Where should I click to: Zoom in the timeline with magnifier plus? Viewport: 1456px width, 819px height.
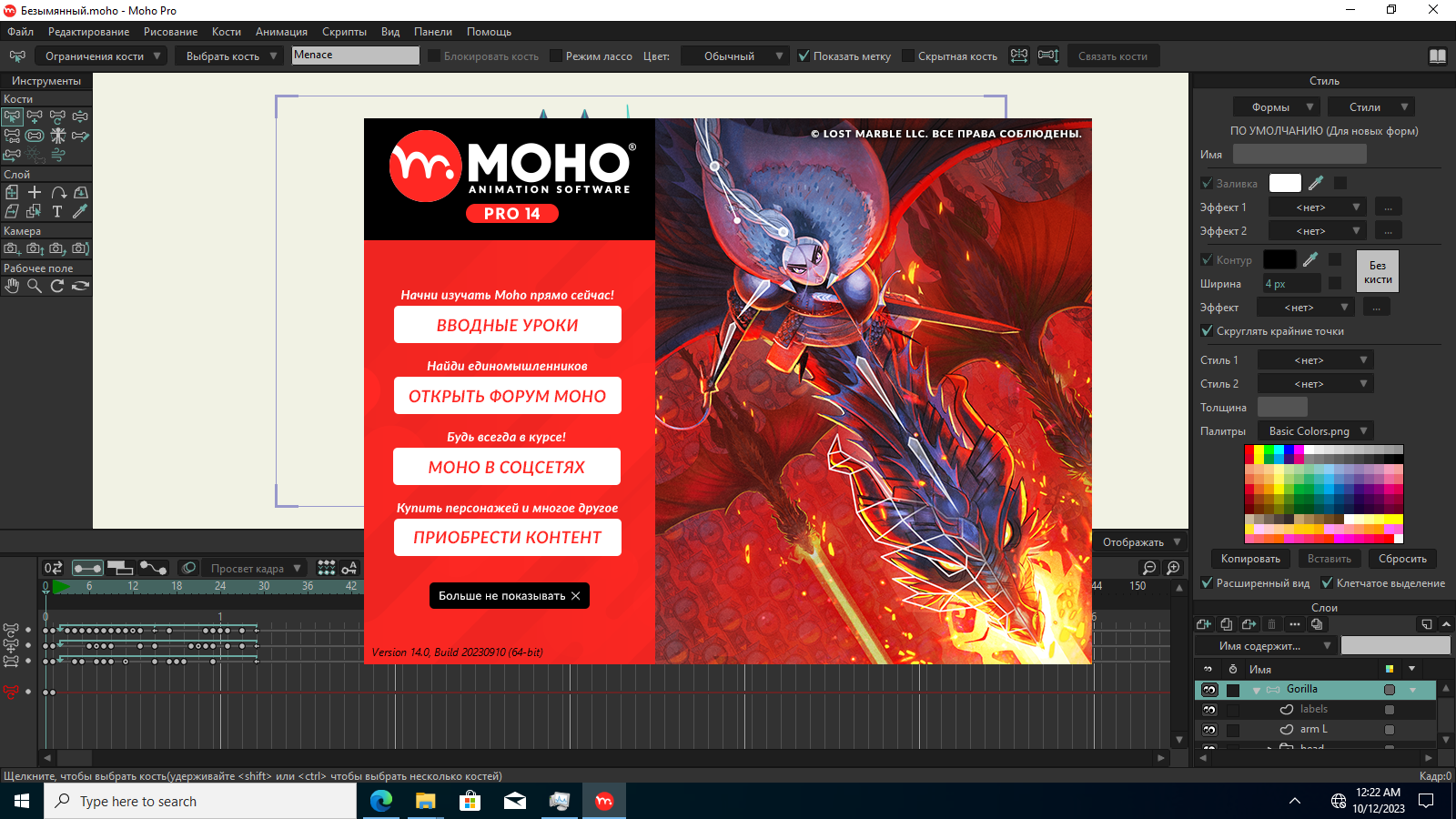1174,568
